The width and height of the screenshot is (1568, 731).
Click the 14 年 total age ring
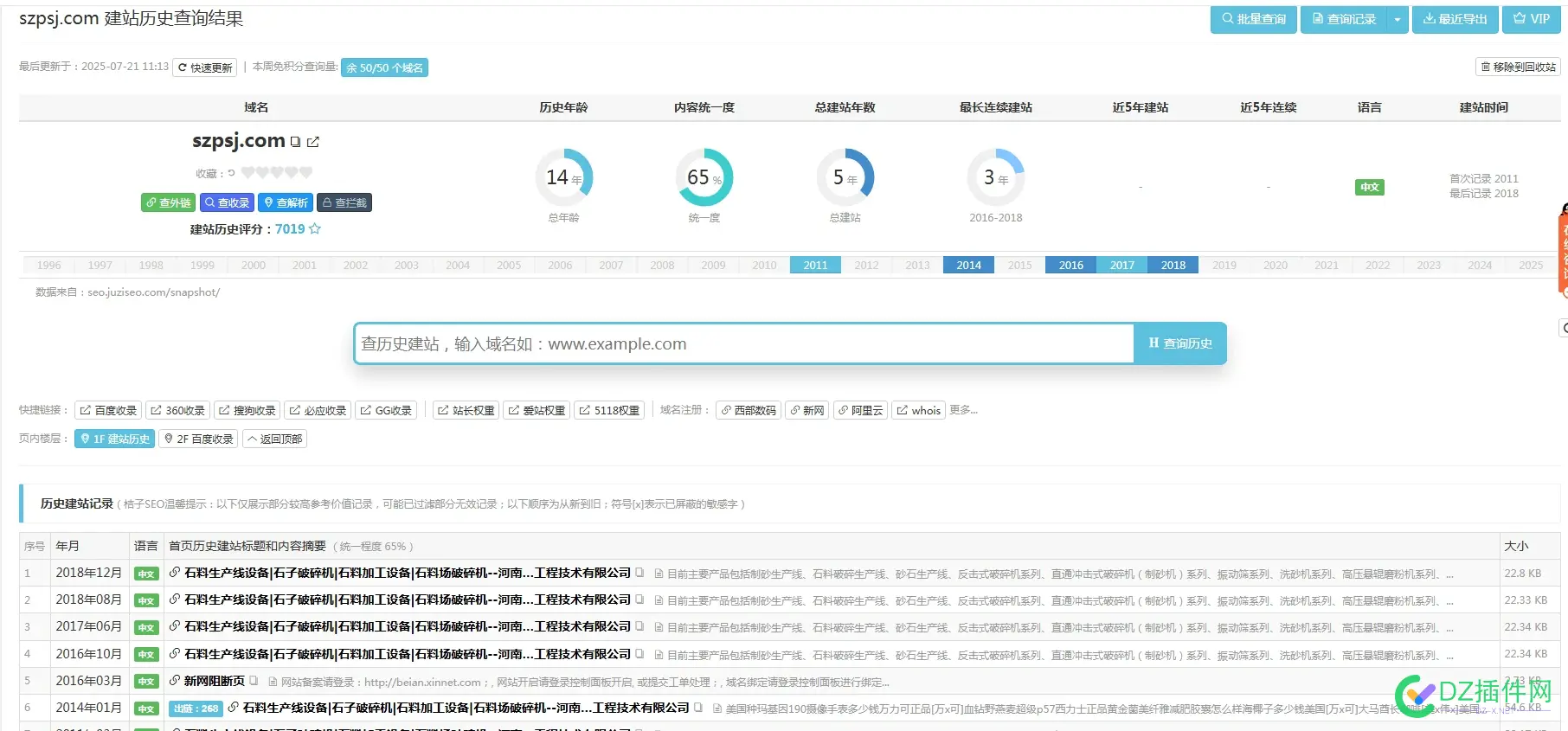[563, 177]
